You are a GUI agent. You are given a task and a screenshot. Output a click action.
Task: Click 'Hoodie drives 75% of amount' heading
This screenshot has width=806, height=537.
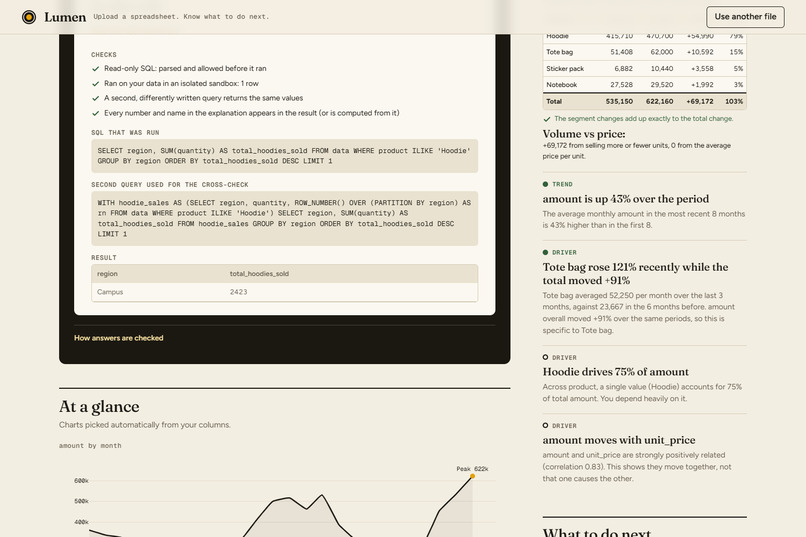coord(615,372)
